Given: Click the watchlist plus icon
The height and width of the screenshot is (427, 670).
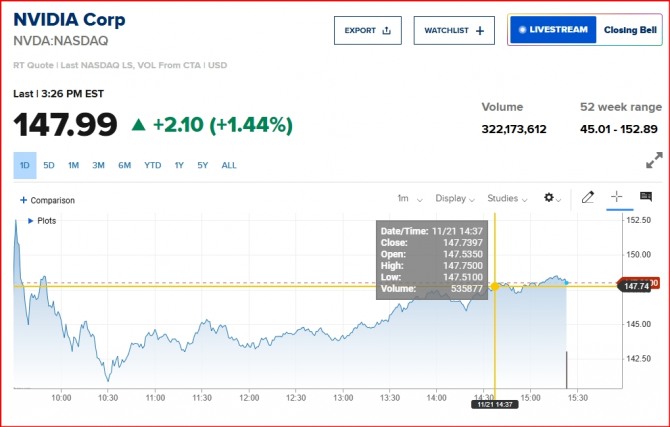Looking at the screenshot, I should pyautogui.click(x=480, y=31).
